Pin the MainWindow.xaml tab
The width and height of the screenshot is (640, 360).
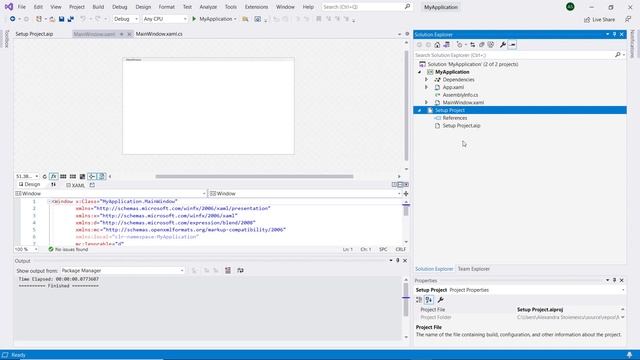122,34
